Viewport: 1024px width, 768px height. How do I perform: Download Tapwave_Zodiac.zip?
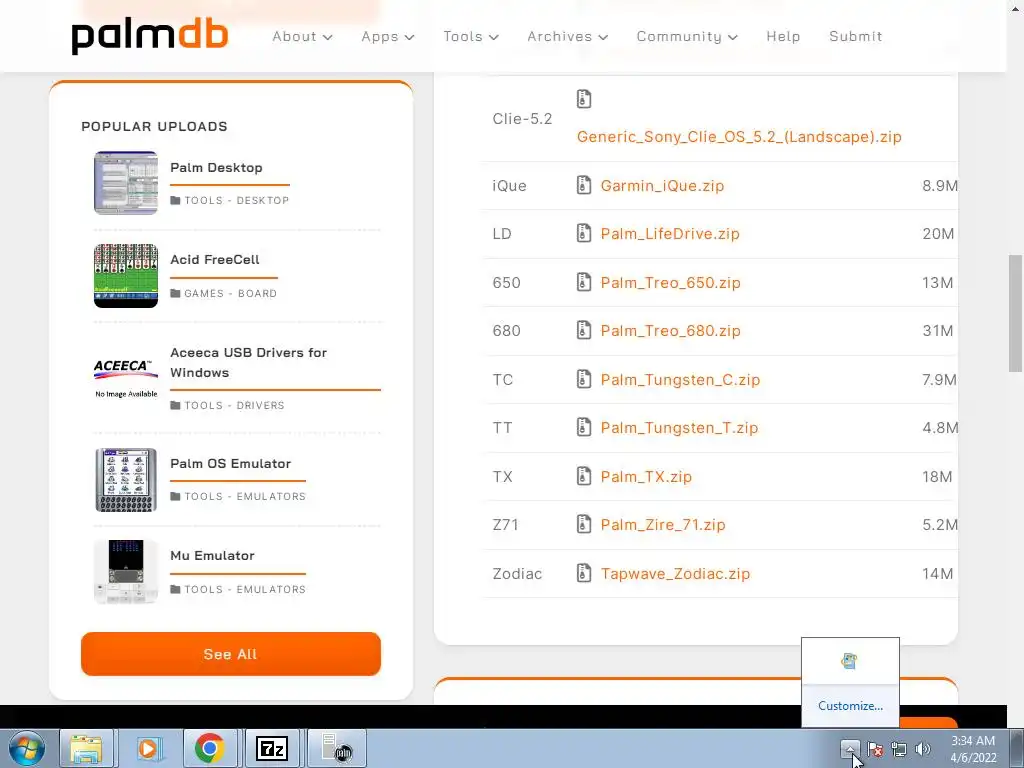point(675,573)
